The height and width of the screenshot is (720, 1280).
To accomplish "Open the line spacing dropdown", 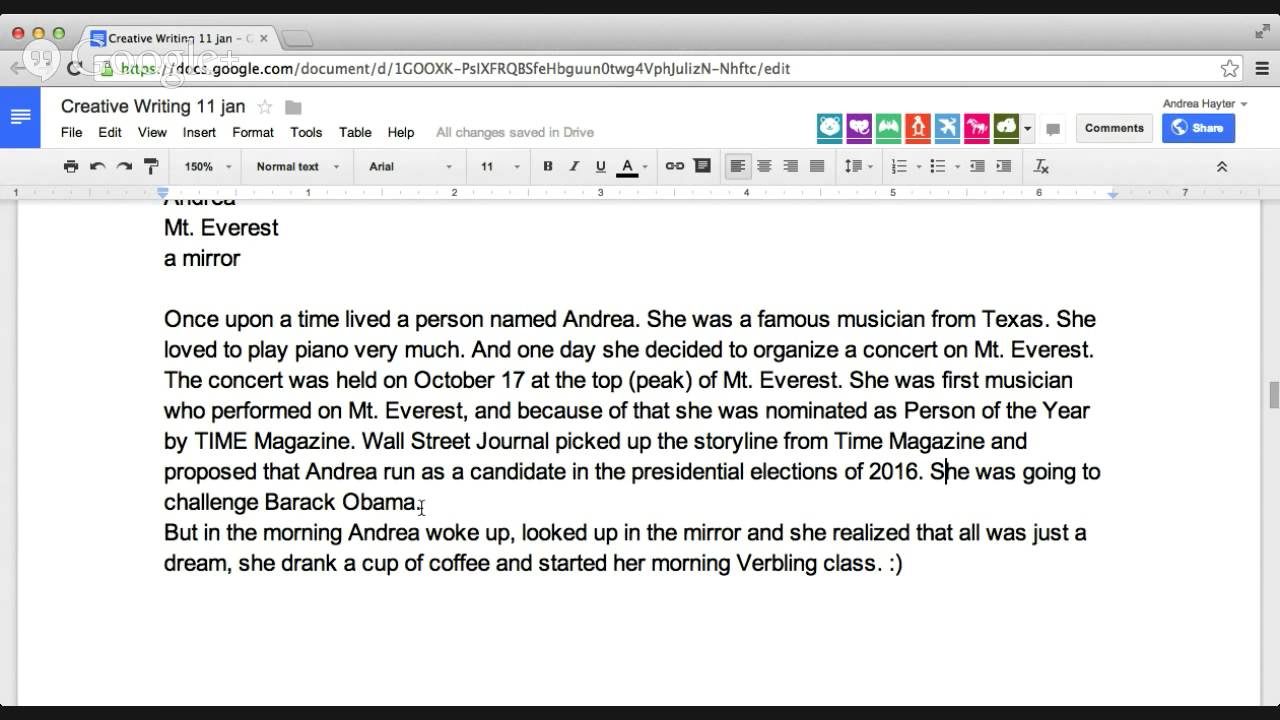I will [859, 167].
